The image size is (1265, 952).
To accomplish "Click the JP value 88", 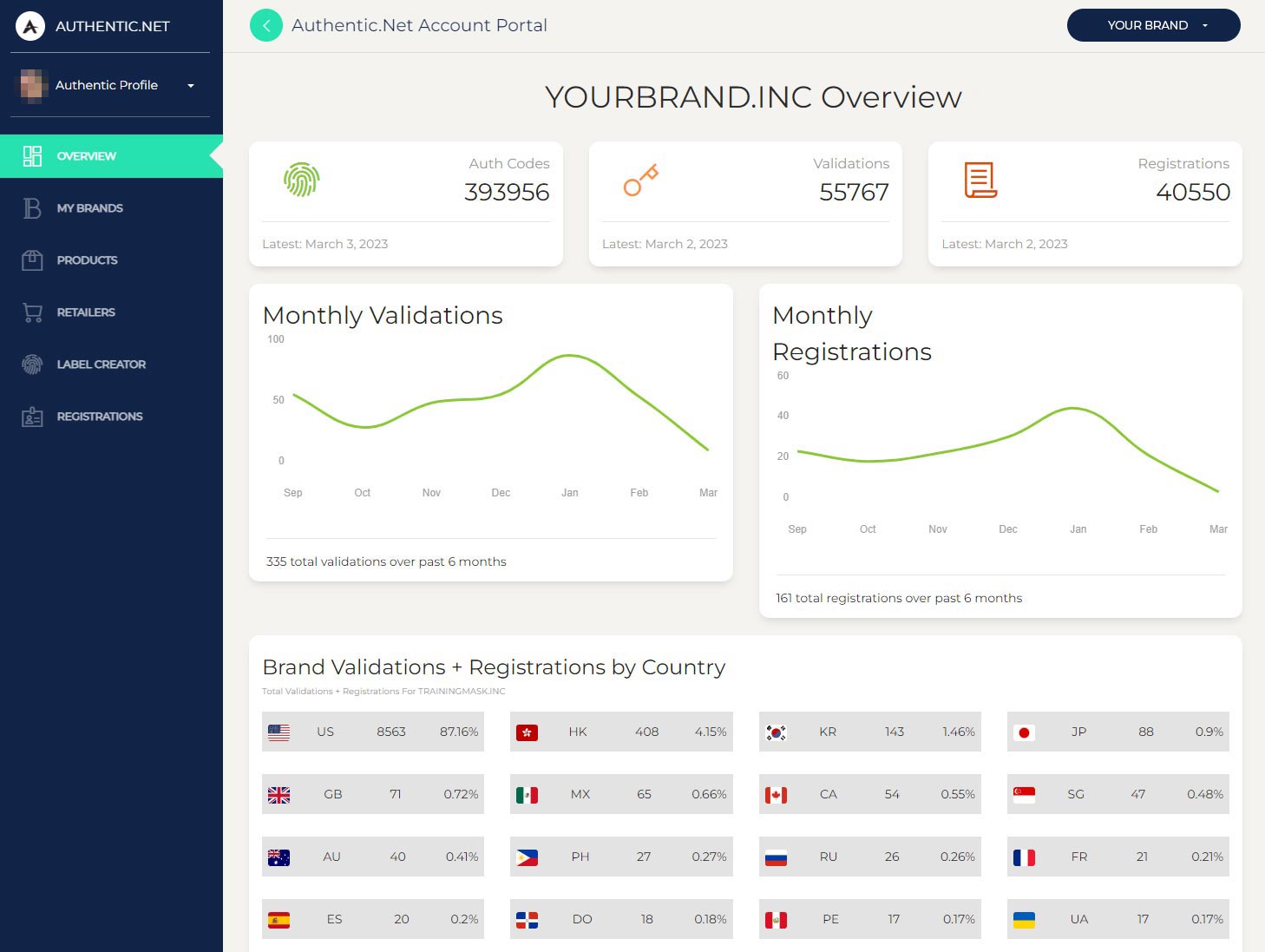I will (1146, 732).
